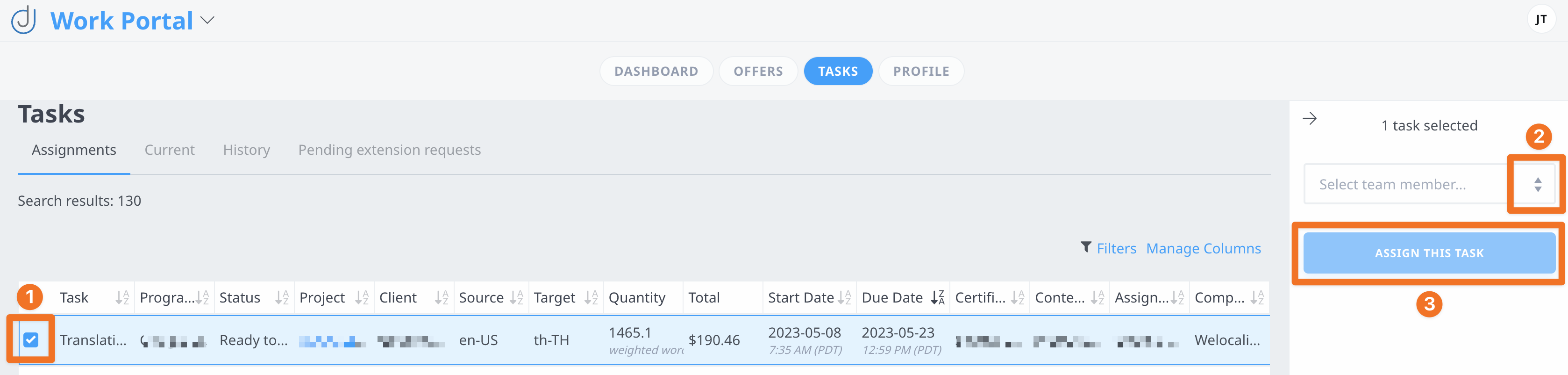Open the JT user avatar menu
1568x375 pixels.
(x=1540, y=20)
